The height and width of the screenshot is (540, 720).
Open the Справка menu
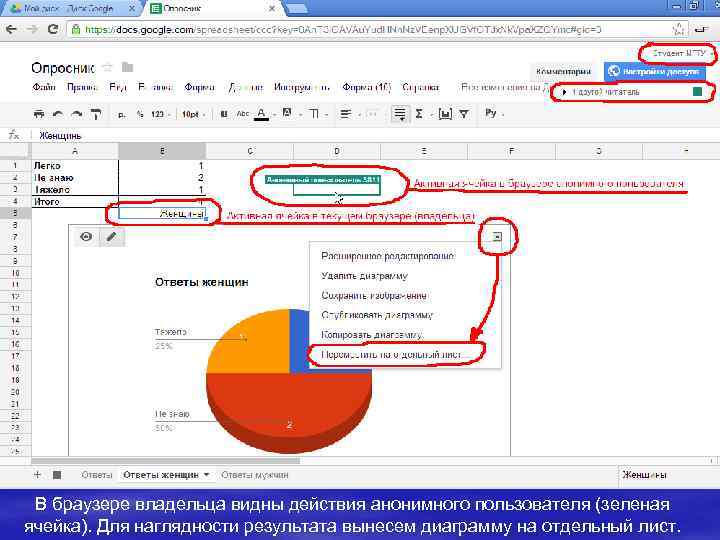point(420,87)
